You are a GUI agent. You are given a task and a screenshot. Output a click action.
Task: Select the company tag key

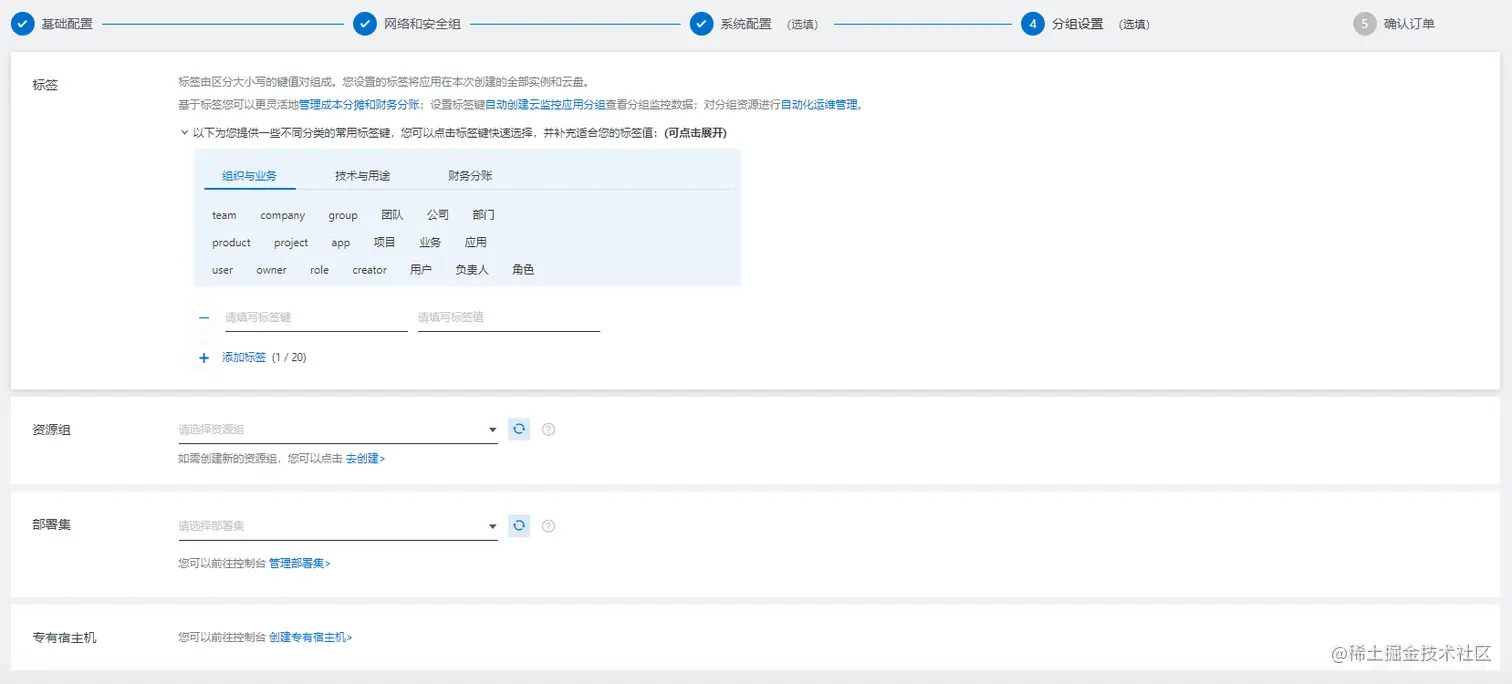pyautogui.click(x=283, y=215)
